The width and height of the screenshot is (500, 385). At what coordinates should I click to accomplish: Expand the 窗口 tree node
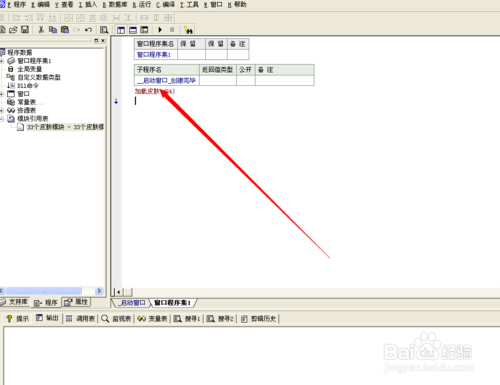[x=2, y=94]
